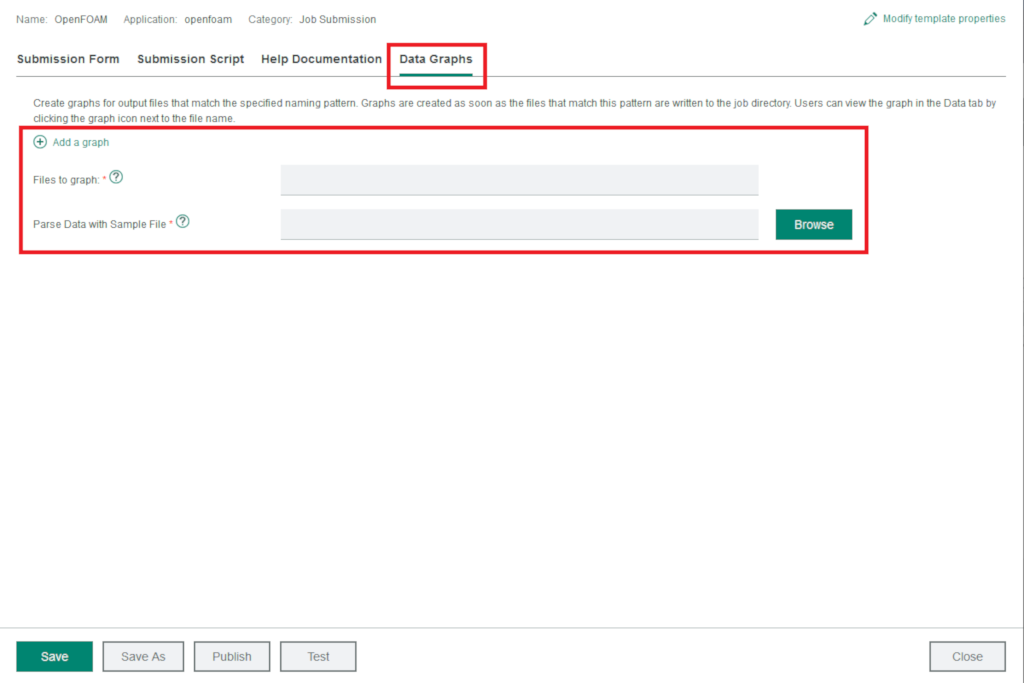Save the template with the Save button

(x=54, y=656)
